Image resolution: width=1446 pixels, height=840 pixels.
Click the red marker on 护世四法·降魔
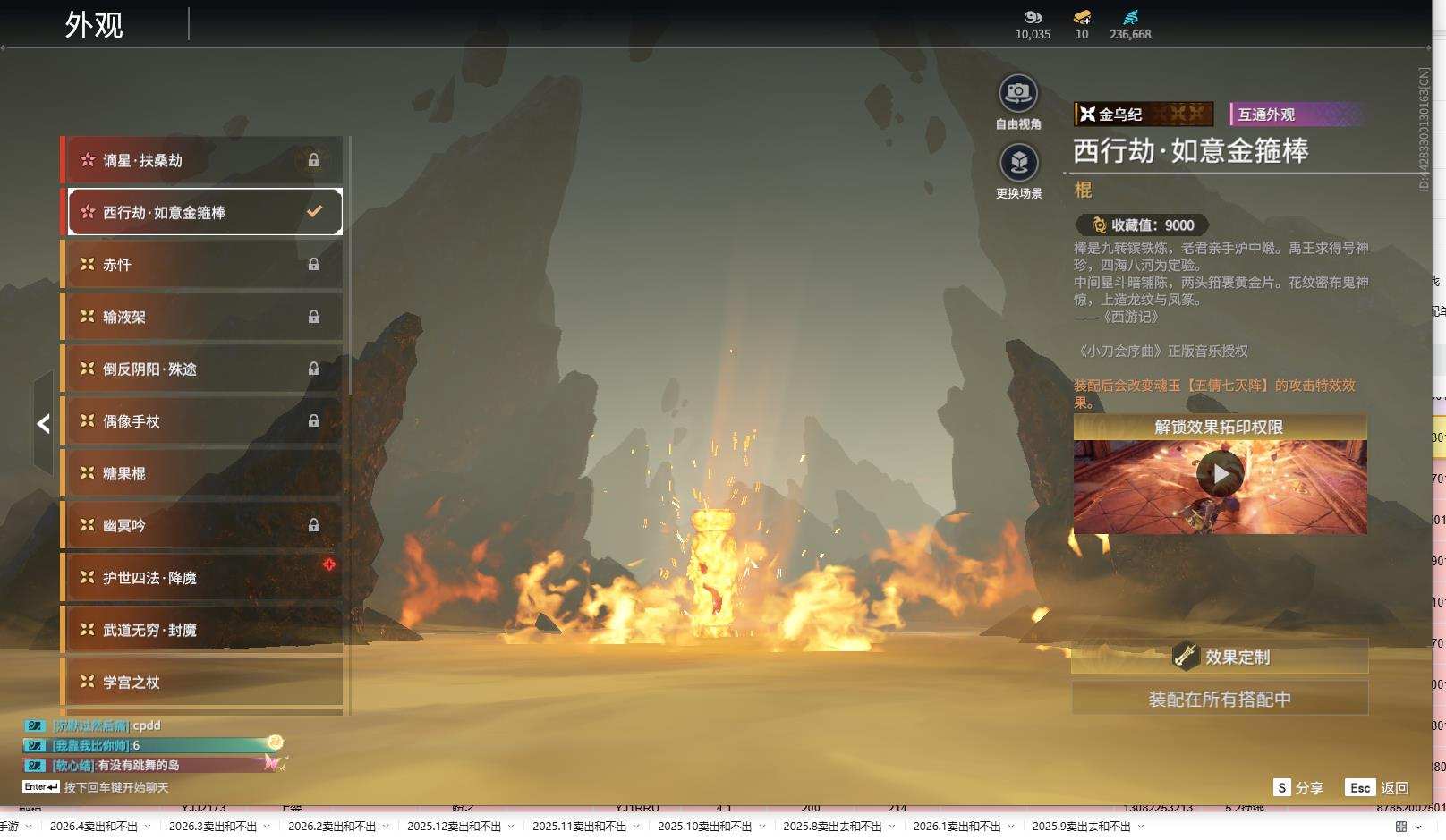coord(329,564)
